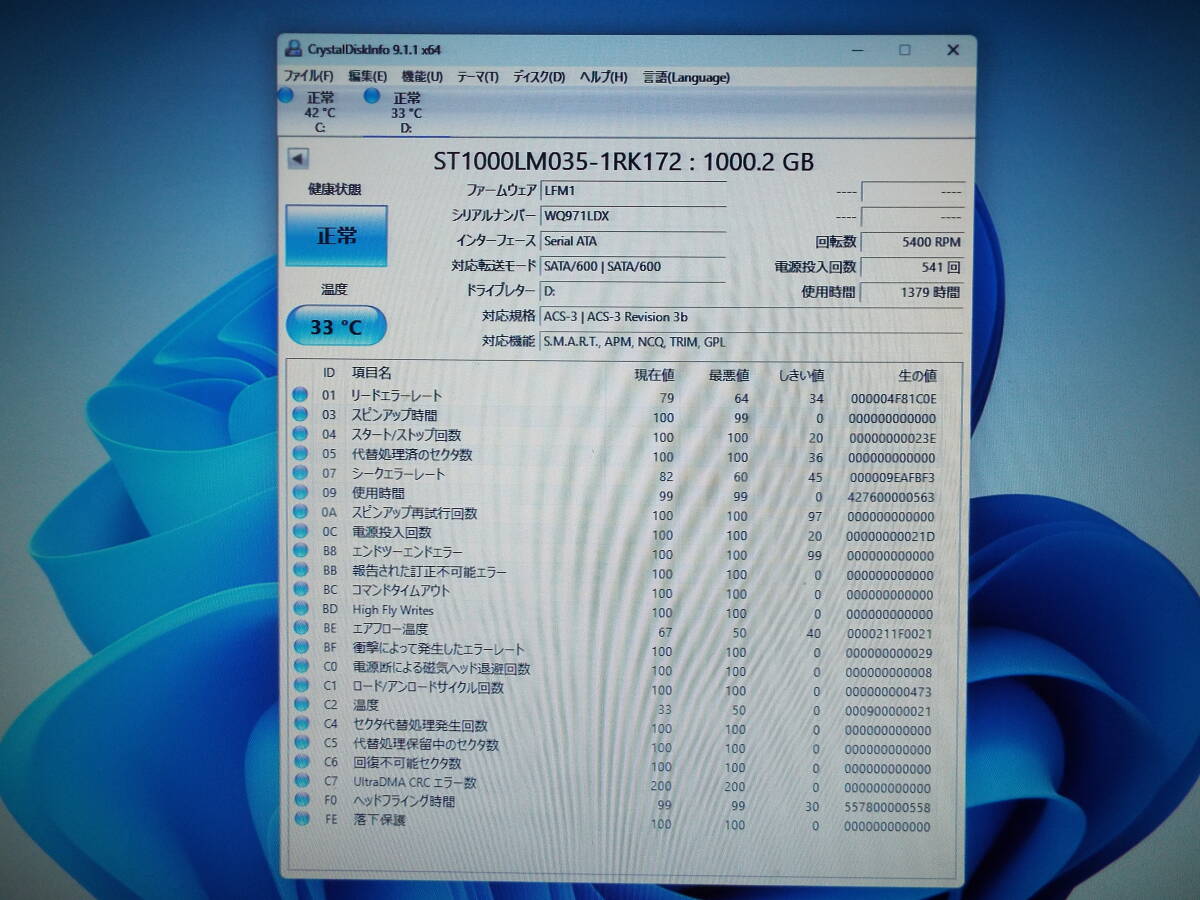The width and height of the screenshot is (1200, 900).
Task: Click status circle for ID 0A スピンアップ再試行回数
Action: pos(299,513)
